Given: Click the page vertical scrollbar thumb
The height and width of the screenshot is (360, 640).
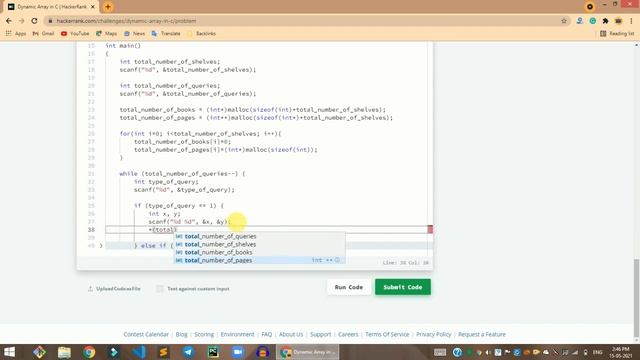Looking at the screenshot, I should pos(636,299).
